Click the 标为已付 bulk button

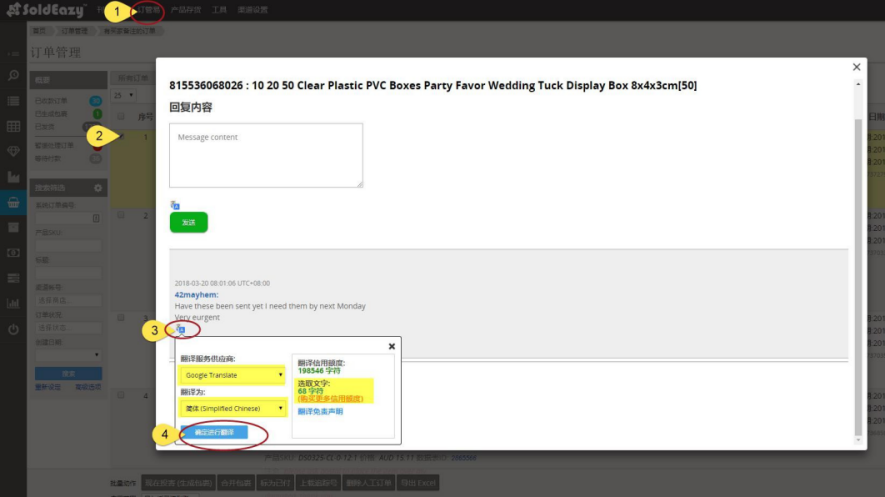275,483
